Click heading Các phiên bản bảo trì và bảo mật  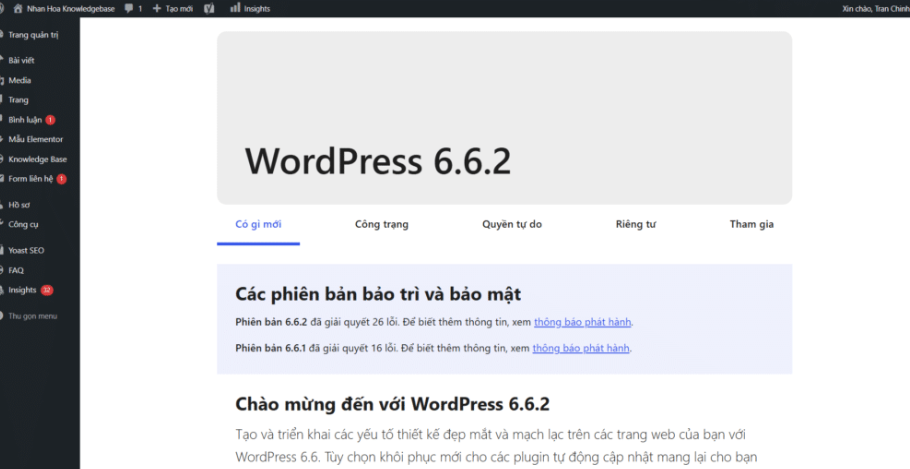click(378, 294)
